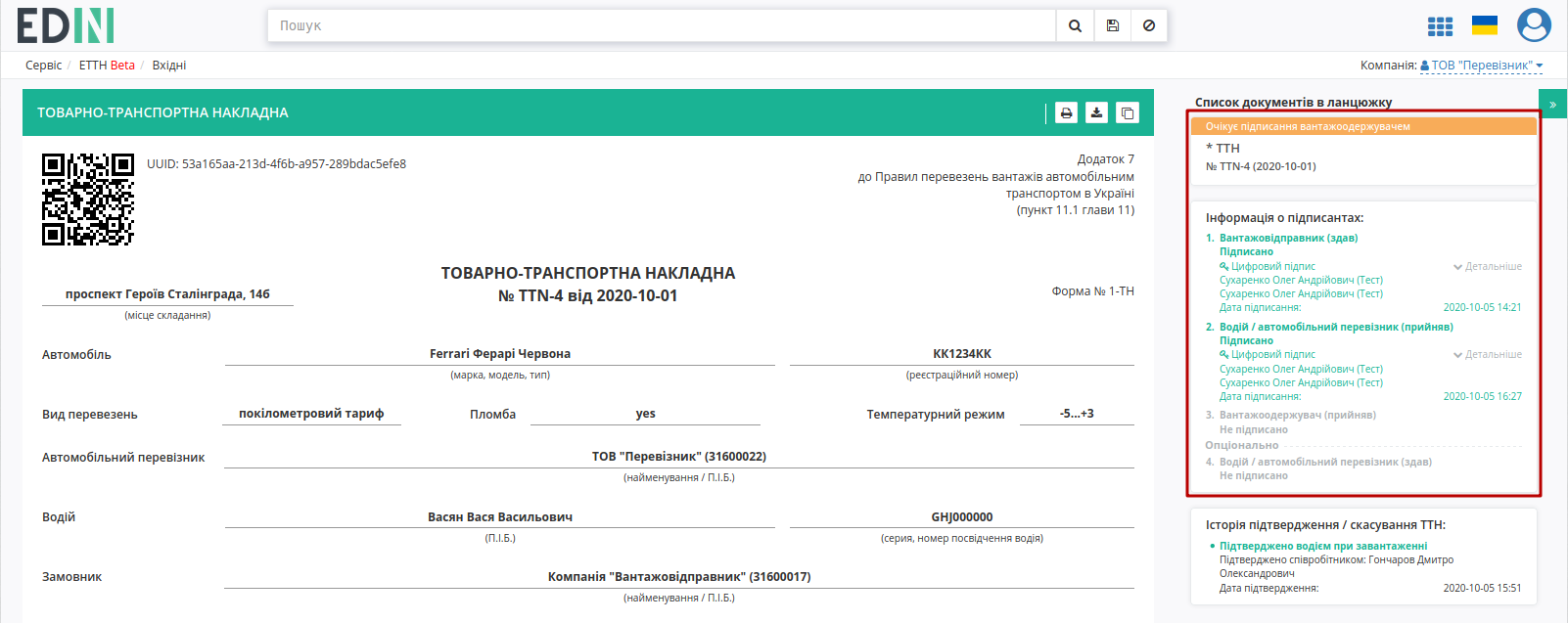The height and width of the screenshot is (623, 1568).
Task: Click carrier ТОВ "Перевізник" (31600022)
Action: pos(679,456)
